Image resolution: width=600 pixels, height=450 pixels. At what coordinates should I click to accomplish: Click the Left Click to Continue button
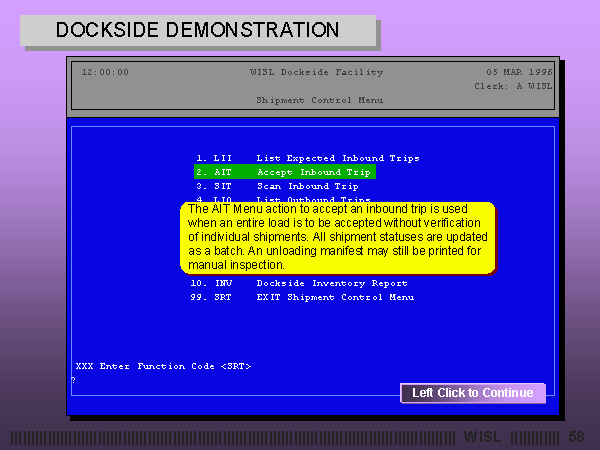click(472, 393)
